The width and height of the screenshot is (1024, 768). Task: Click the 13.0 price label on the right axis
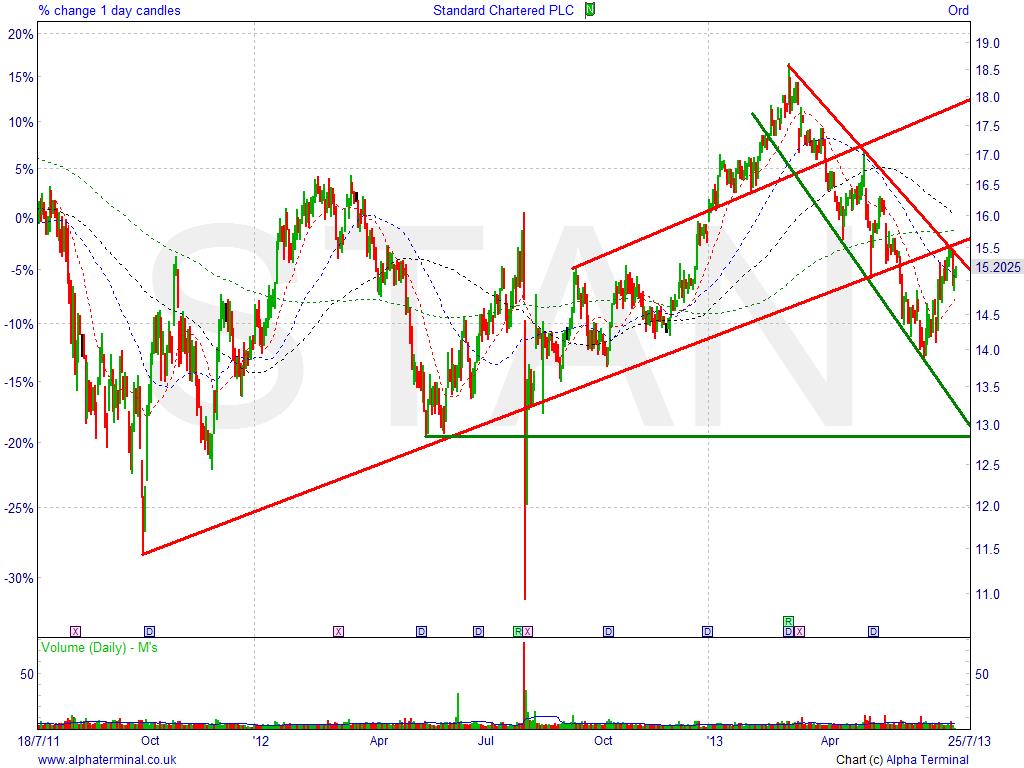(987, 424)
